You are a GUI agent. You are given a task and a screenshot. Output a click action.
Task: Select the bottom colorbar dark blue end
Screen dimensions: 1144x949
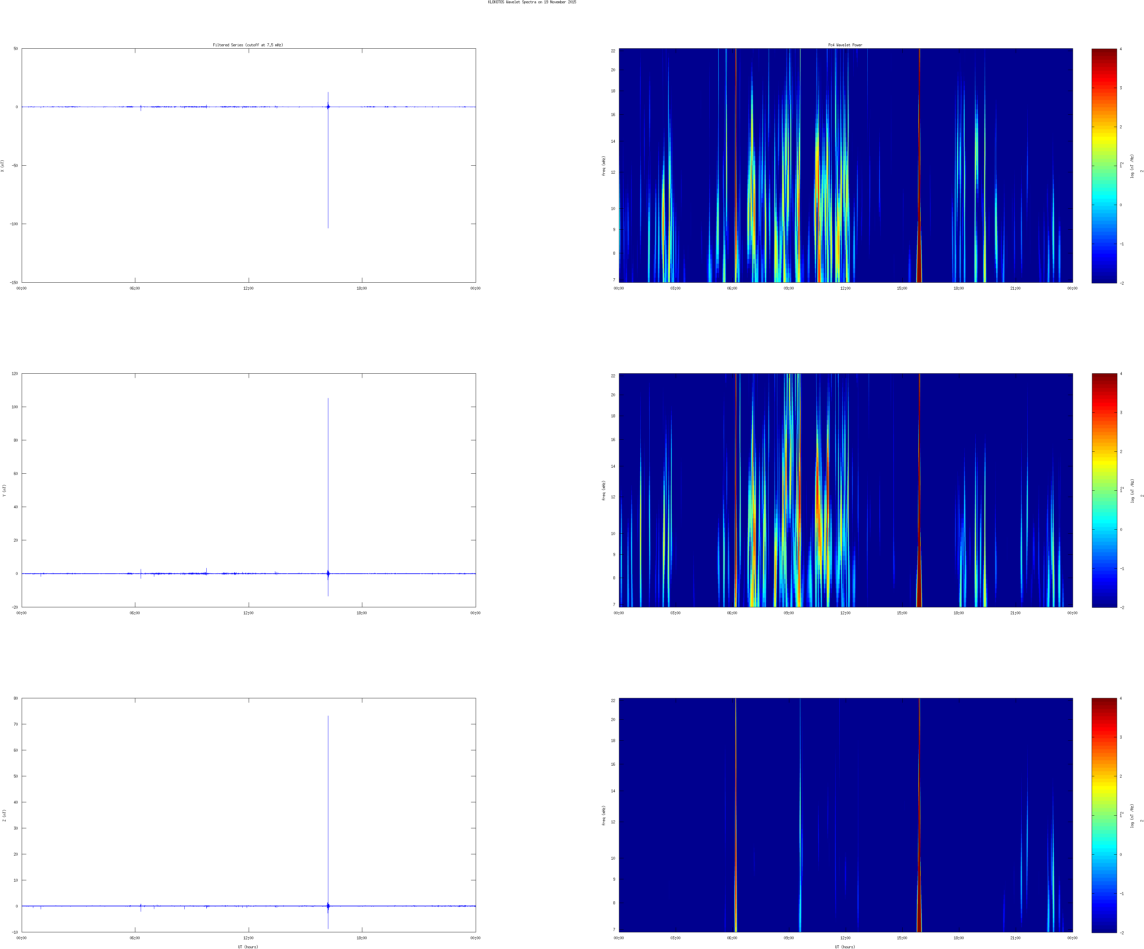1102,923
